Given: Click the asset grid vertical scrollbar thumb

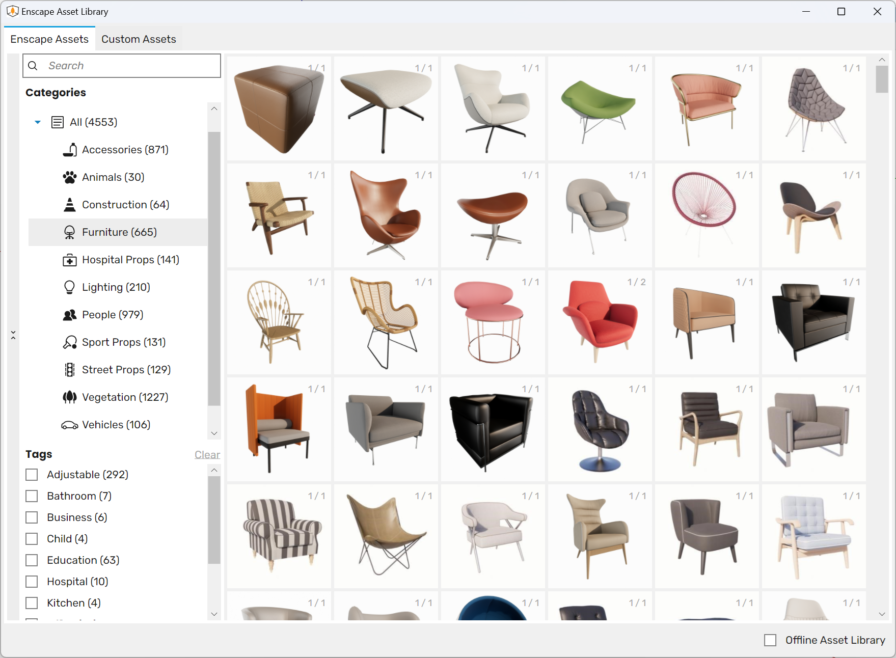Looking at the screenshot, I should (881, 79).
